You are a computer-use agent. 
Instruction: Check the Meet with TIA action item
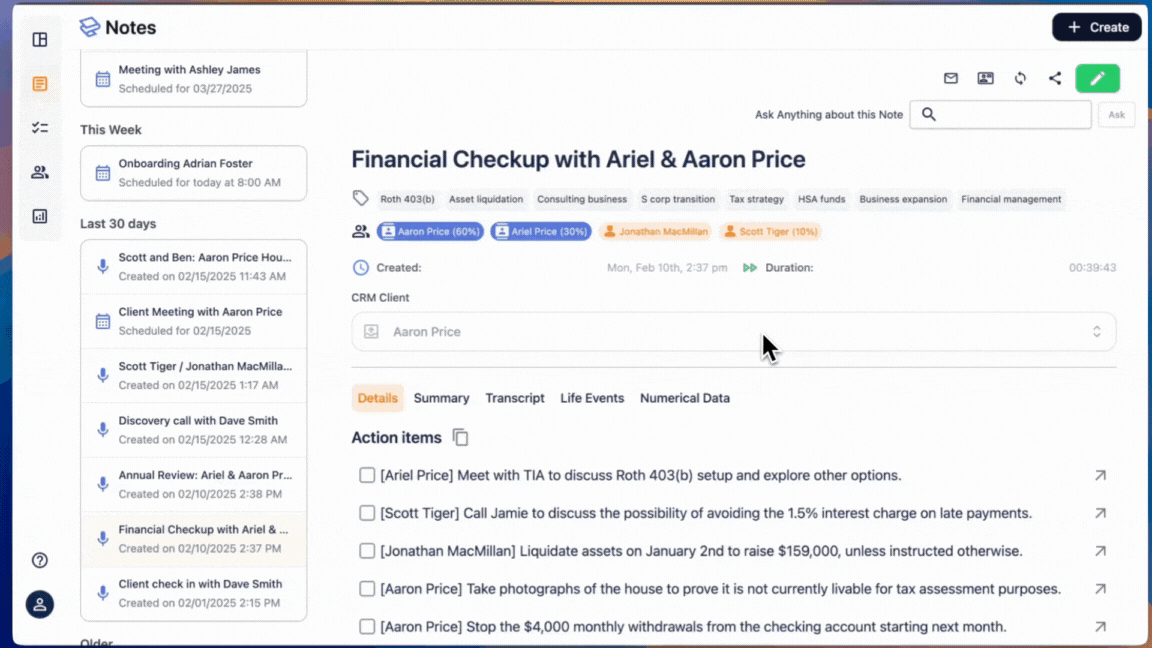click(x=367, y=475)
